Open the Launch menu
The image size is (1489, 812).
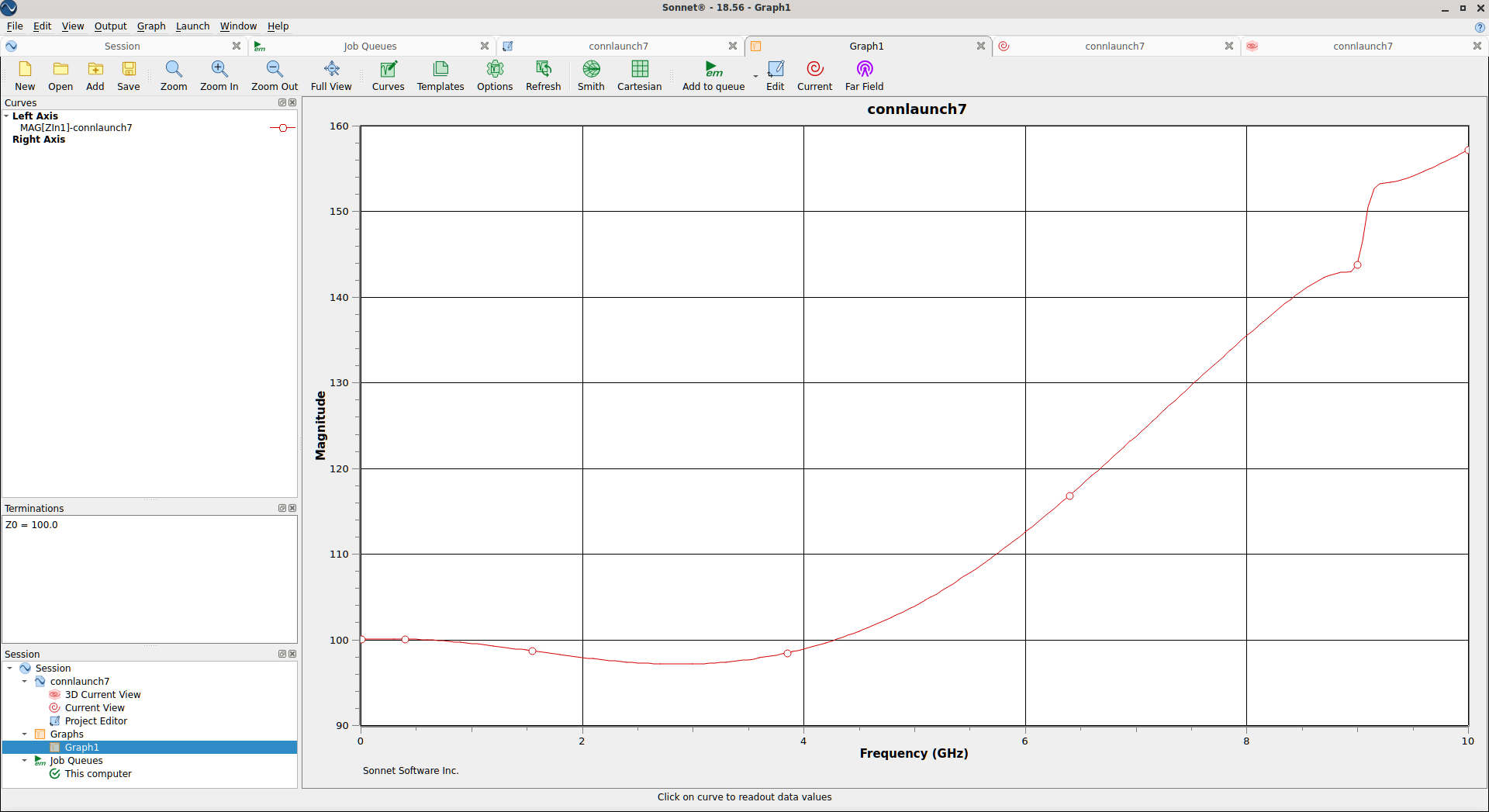pyautogui.click(x=192, y=26)
